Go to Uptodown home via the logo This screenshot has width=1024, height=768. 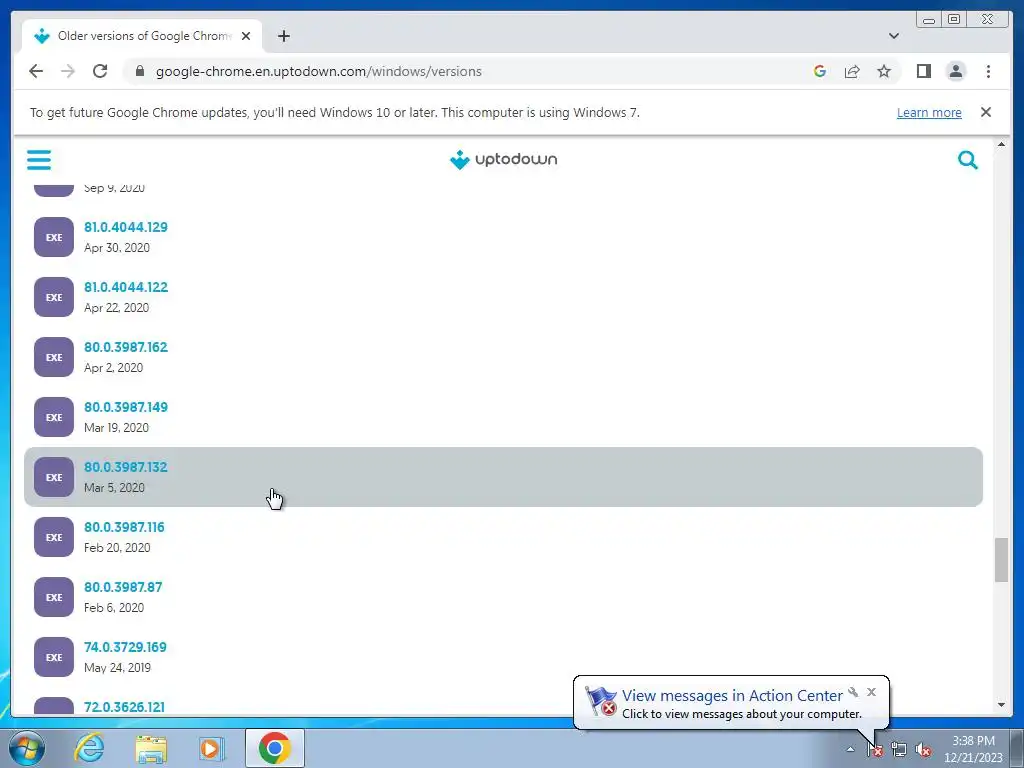coord(504,159)
